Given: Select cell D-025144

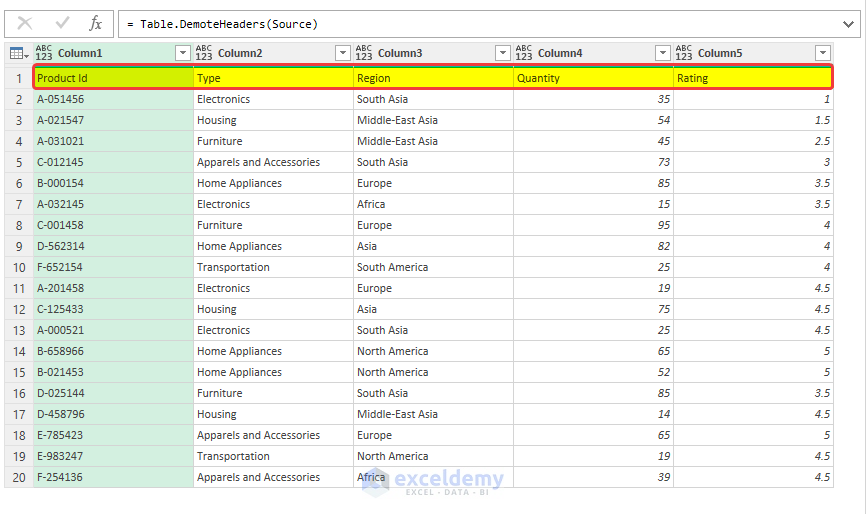Looking at the screenshot, I should pyautogui.click(x=113, y=393).
